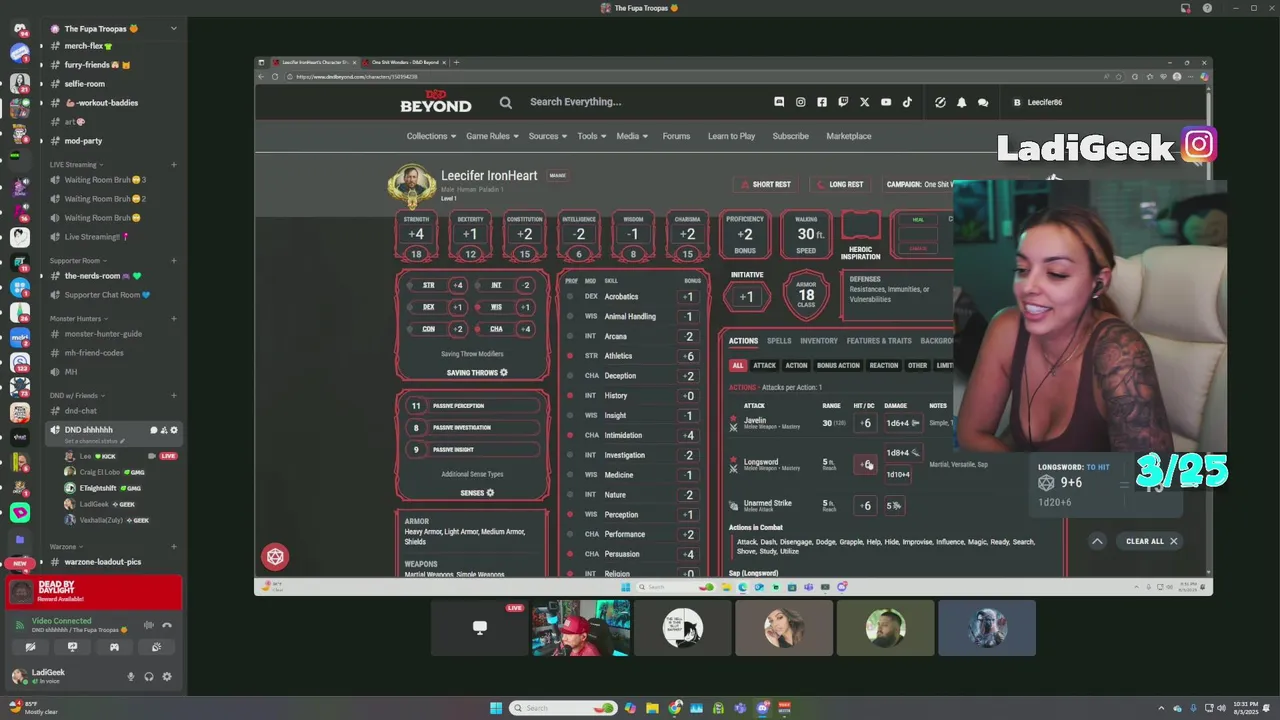Switch to Features & Traits tab
This screenshot has width=1280, height=720.
pyautogui.click(x=879, y=341)
